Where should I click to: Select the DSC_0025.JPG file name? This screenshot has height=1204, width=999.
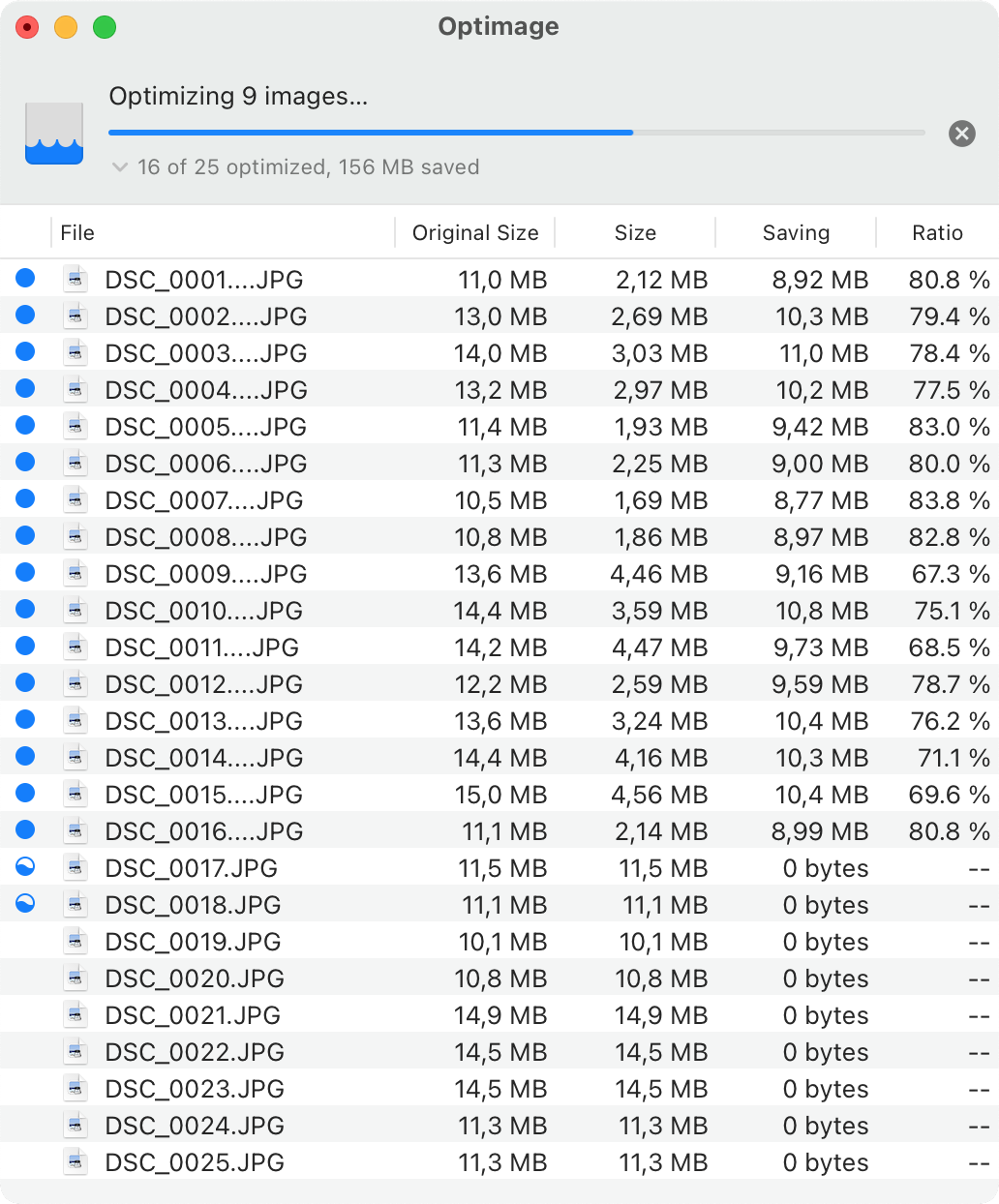tap(194, 1162)
